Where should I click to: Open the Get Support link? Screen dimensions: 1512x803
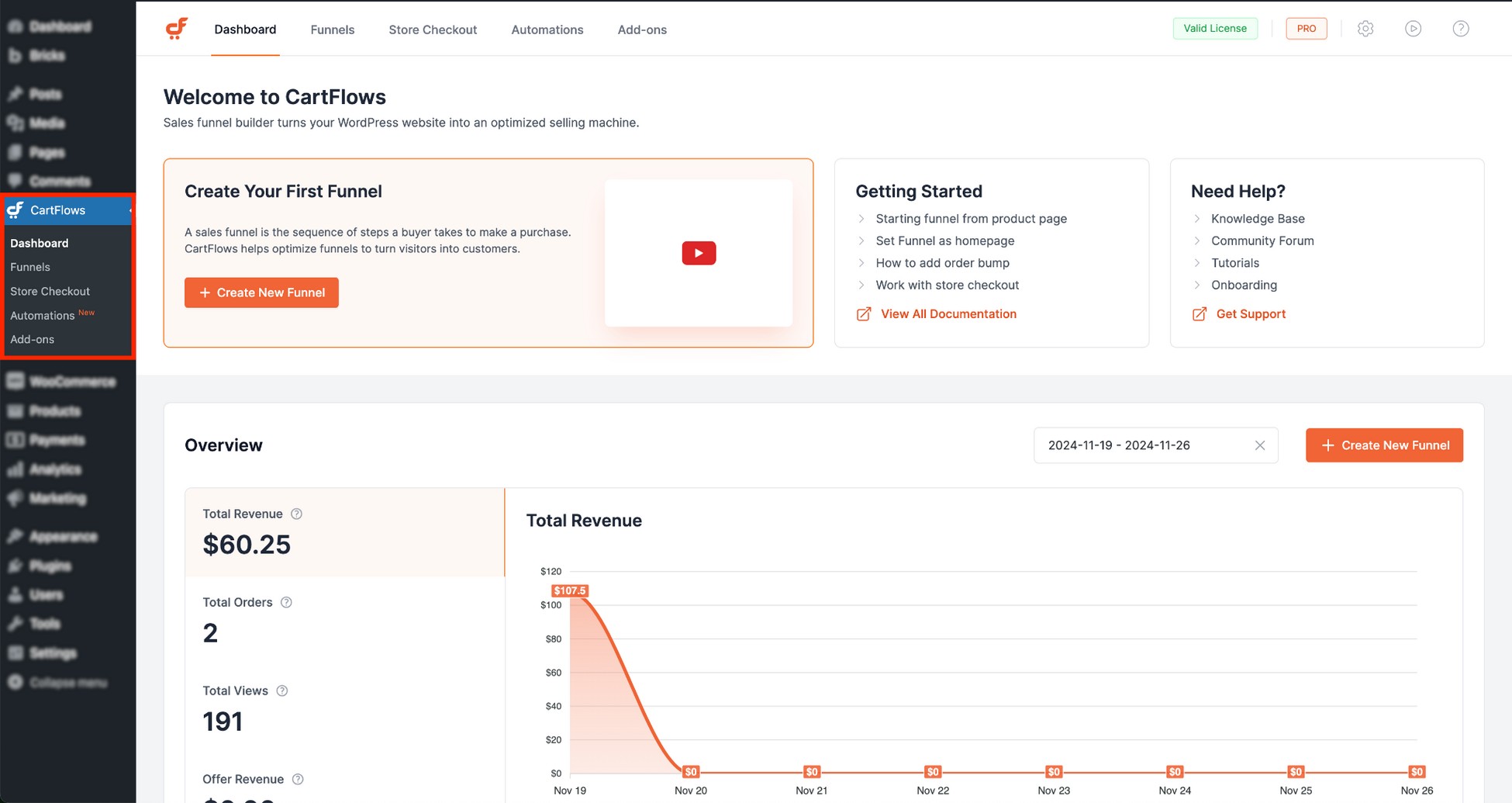click(1251, 313)
